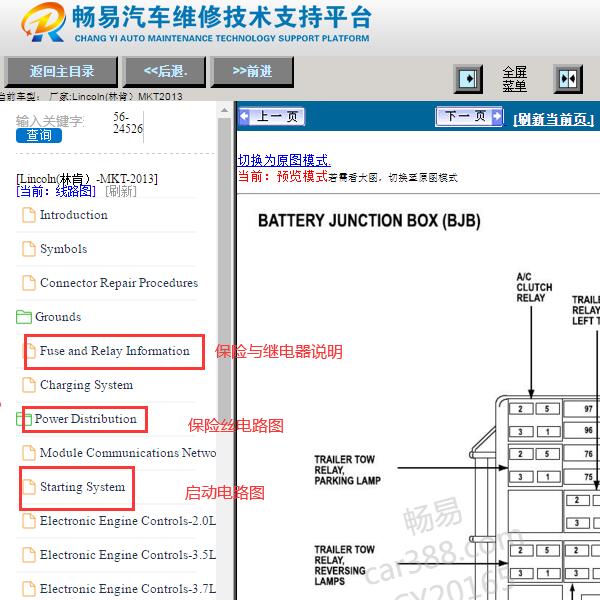Image resolution: width=600 pixels, height=600 pixels.
Task: Click the document icon next to Charging System
Action: (29, 385)
